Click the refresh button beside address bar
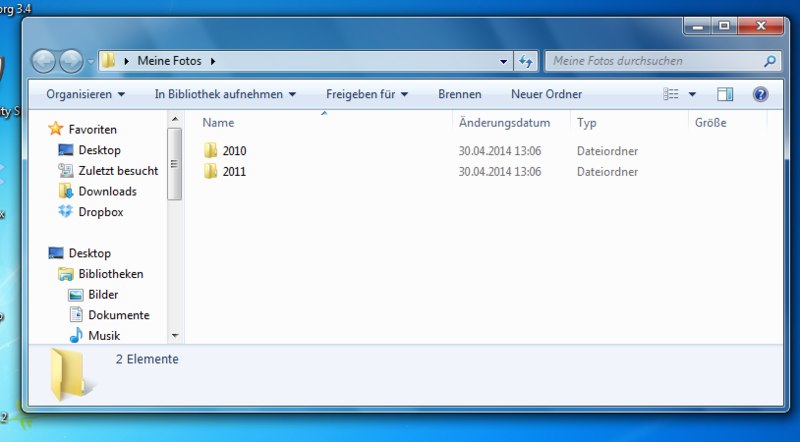The width and height of the screenshot is (800, 442). pyautogui.click(x=526, y=61)
